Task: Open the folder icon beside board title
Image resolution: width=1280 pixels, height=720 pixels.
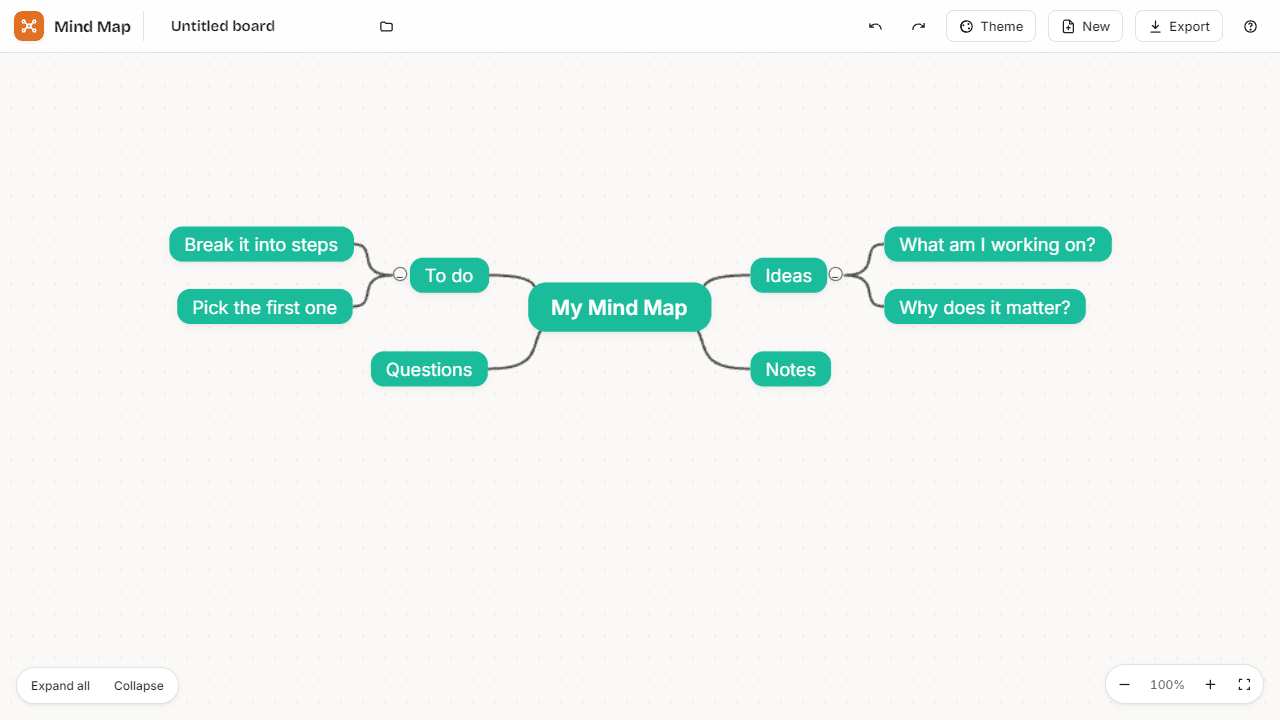Action: (x=387, y=27)
